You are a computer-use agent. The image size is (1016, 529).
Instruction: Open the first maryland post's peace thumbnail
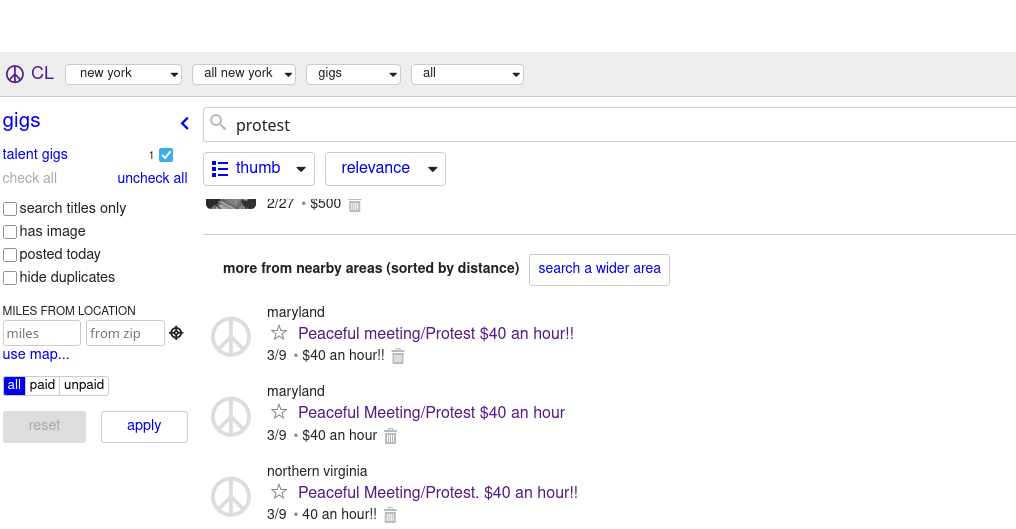tap(231, 336)
